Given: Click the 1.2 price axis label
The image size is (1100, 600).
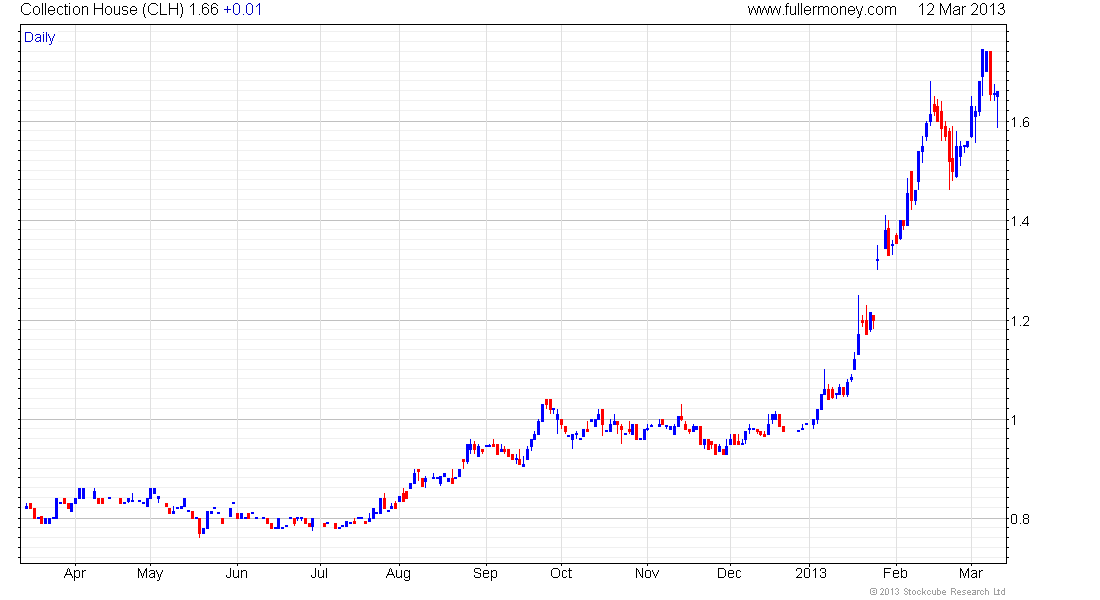Looking at the screenshot, I should pyautogui.click(x=1020, y=321).
